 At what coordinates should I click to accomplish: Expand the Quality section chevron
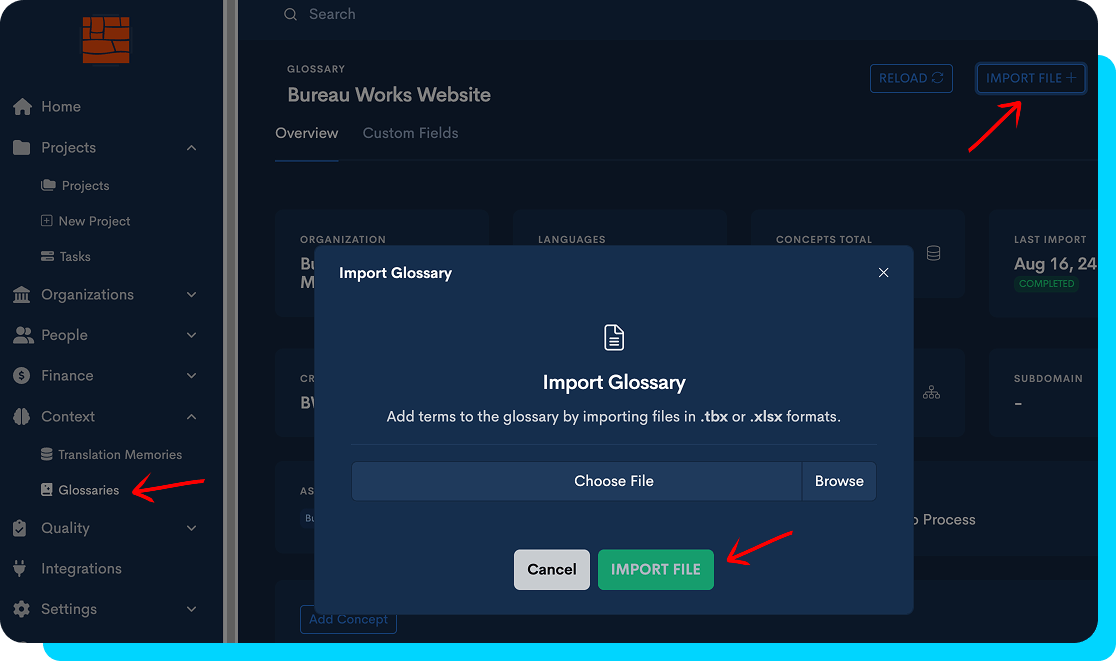coord(191,528)
